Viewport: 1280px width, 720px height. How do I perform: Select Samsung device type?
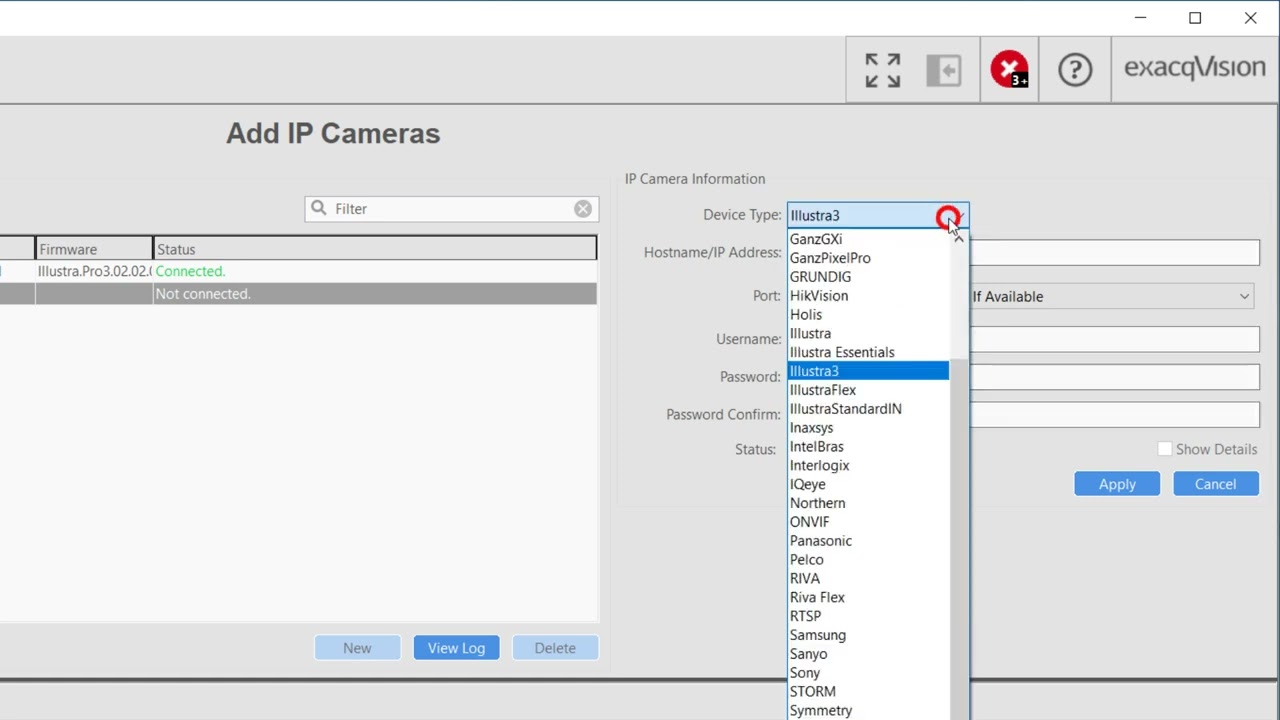(868, 636)
